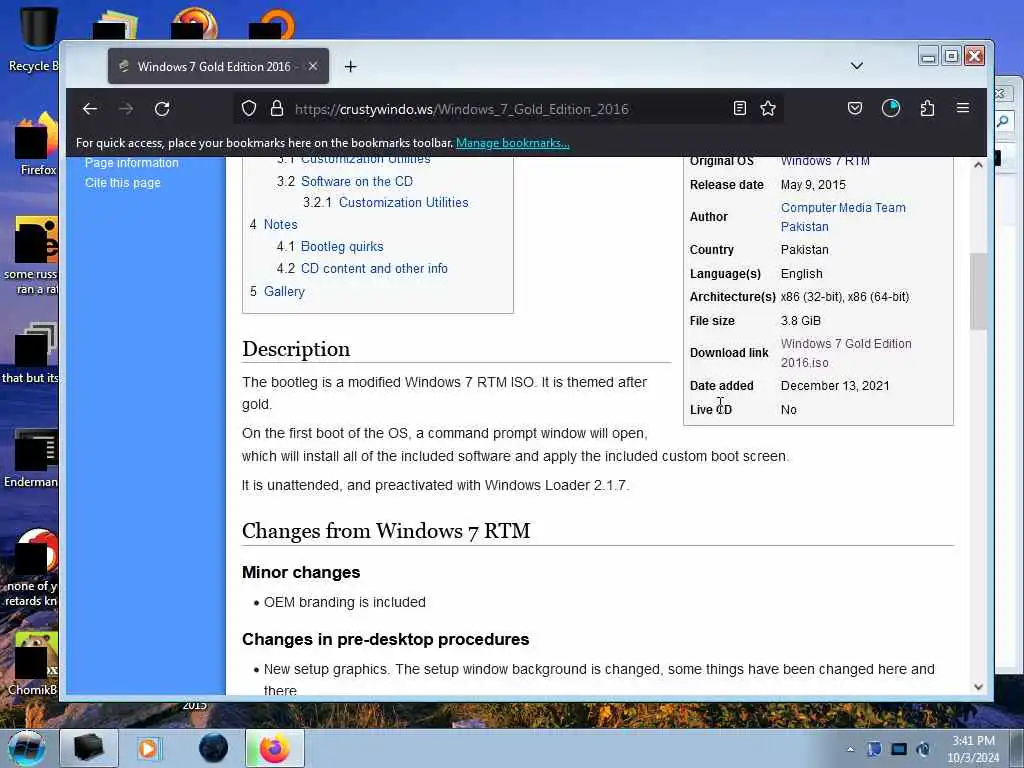Open the Windows 7 RTM original OS link

(x=825, y=161)
